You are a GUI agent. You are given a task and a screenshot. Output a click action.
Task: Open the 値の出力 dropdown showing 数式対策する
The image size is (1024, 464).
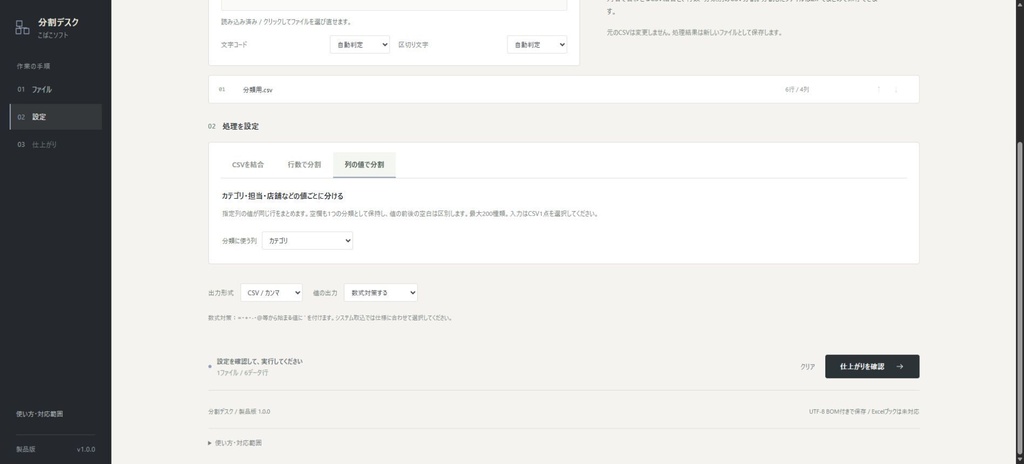pyautogui.click(x=381, y=293)
